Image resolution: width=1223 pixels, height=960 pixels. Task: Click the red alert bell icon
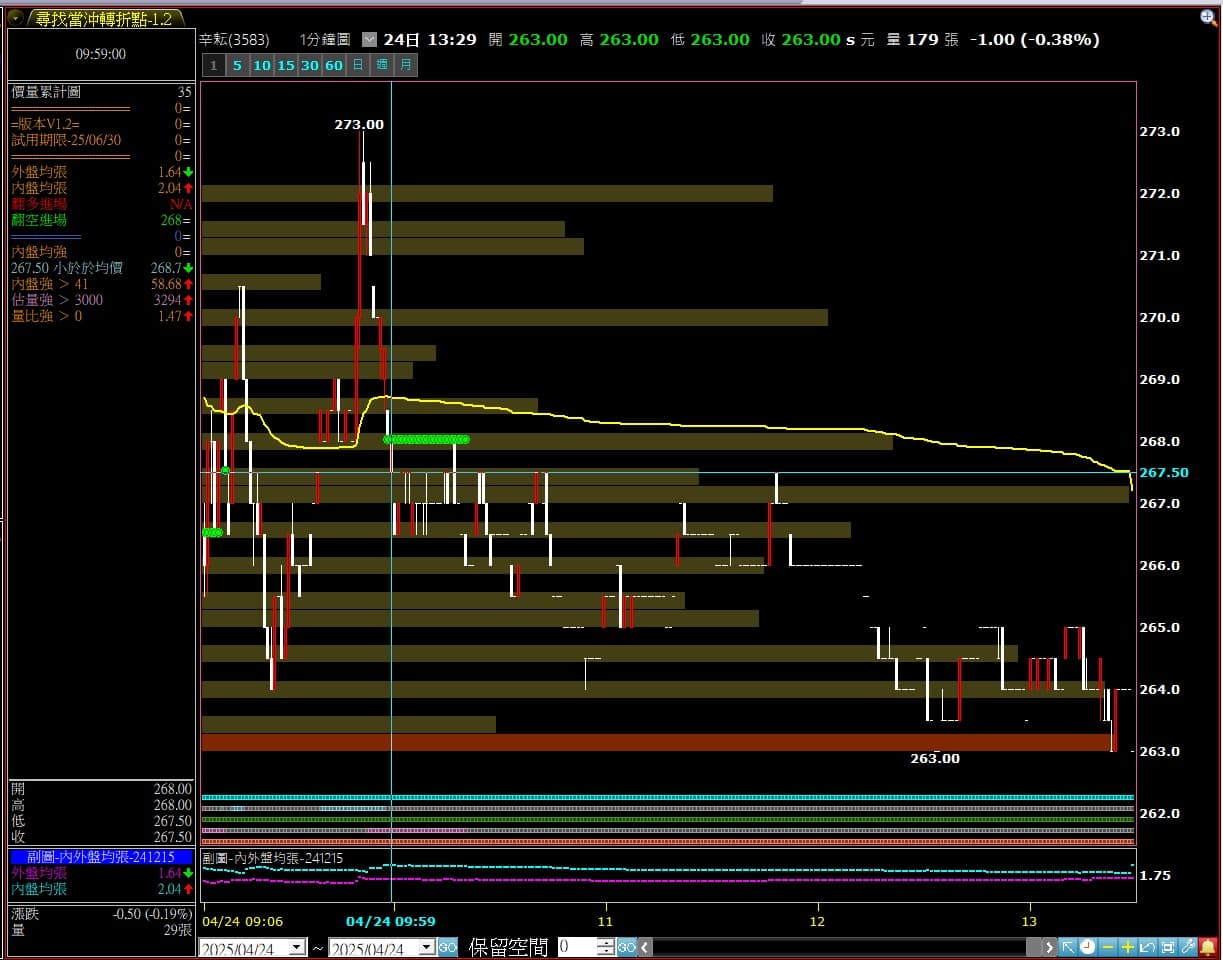[x=1208, y=947]
